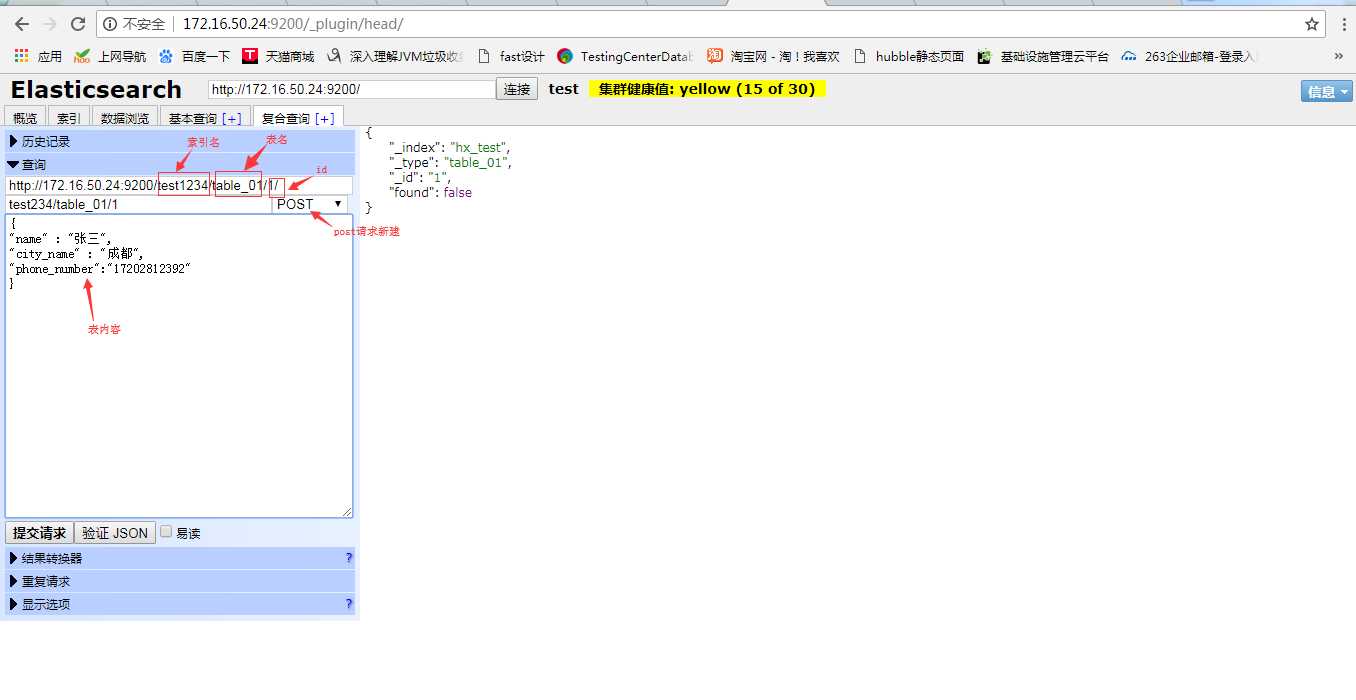Screen dimensions: 1356x700
Task: Click the cluster address input field
Action: [351, 89]
